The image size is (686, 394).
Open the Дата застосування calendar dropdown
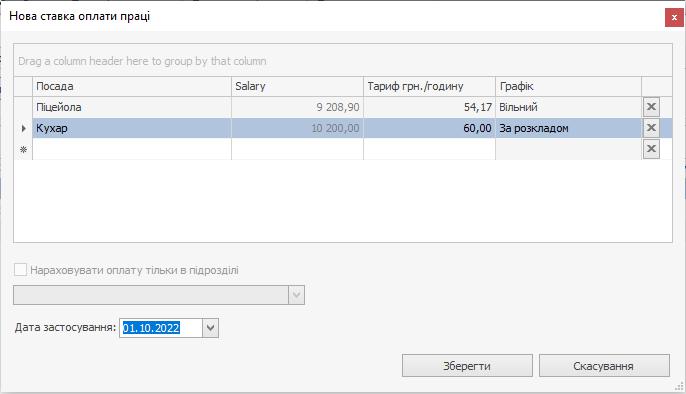tap(210, 328)
